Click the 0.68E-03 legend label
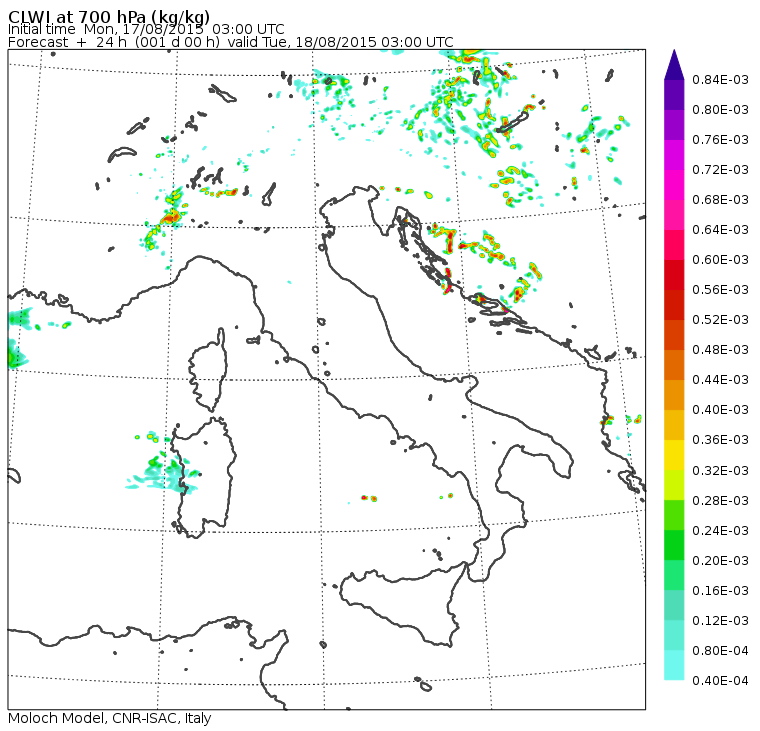The height and width of the screenshot is (731, 760). [720, 200]
